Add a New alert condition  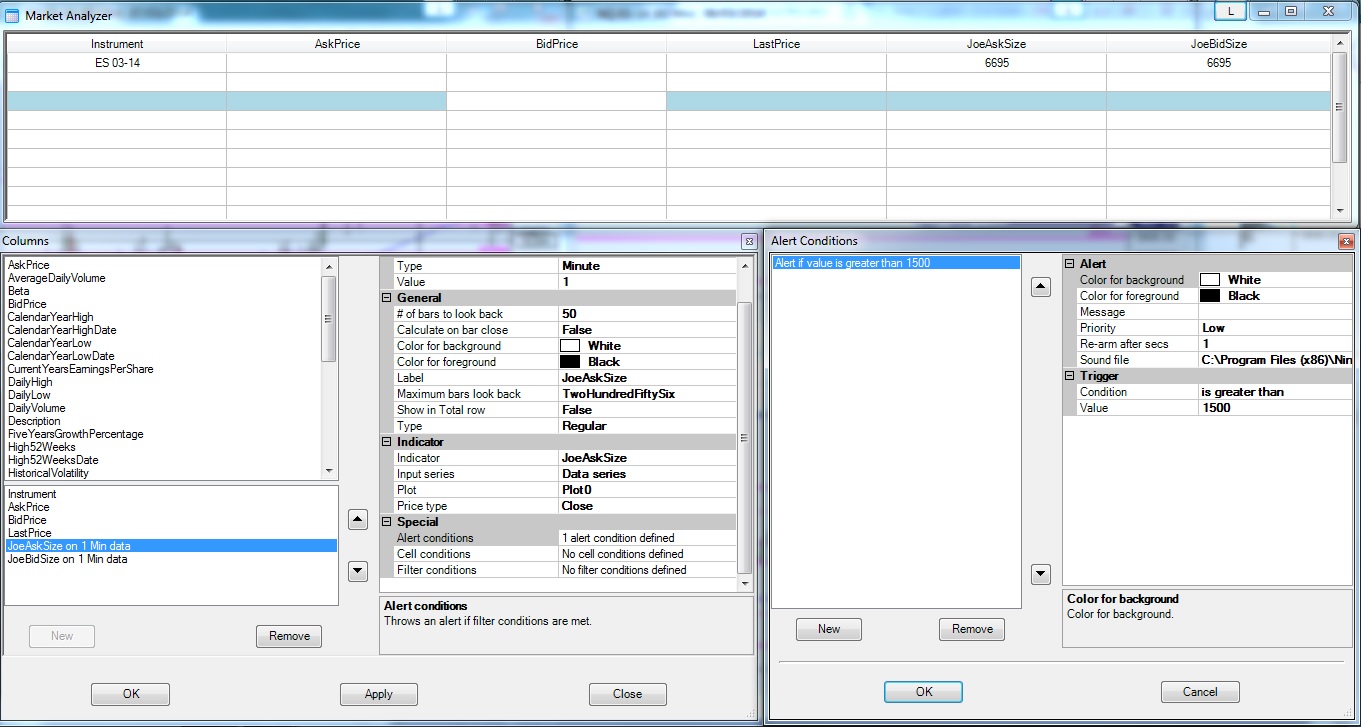tap(829, 629)
